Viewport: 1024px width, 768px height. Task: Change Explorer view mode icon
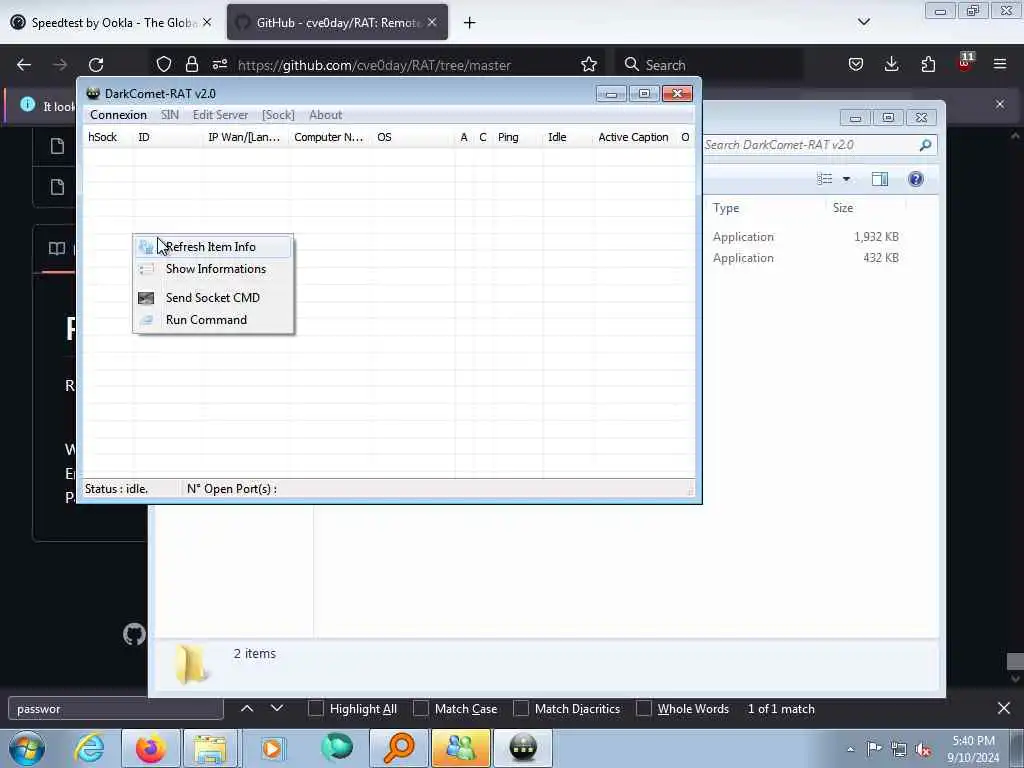click(825, 179)
